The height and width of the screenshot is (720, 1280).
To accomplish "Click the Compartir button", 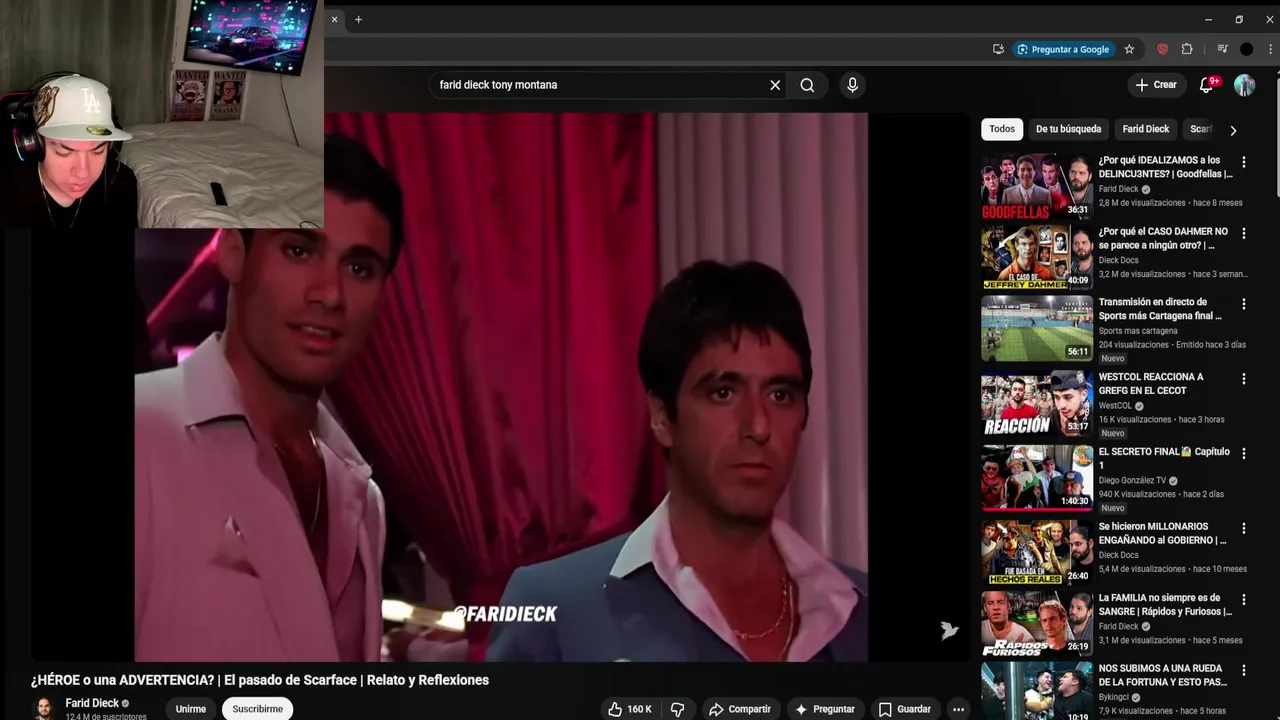I will (740, 709).
